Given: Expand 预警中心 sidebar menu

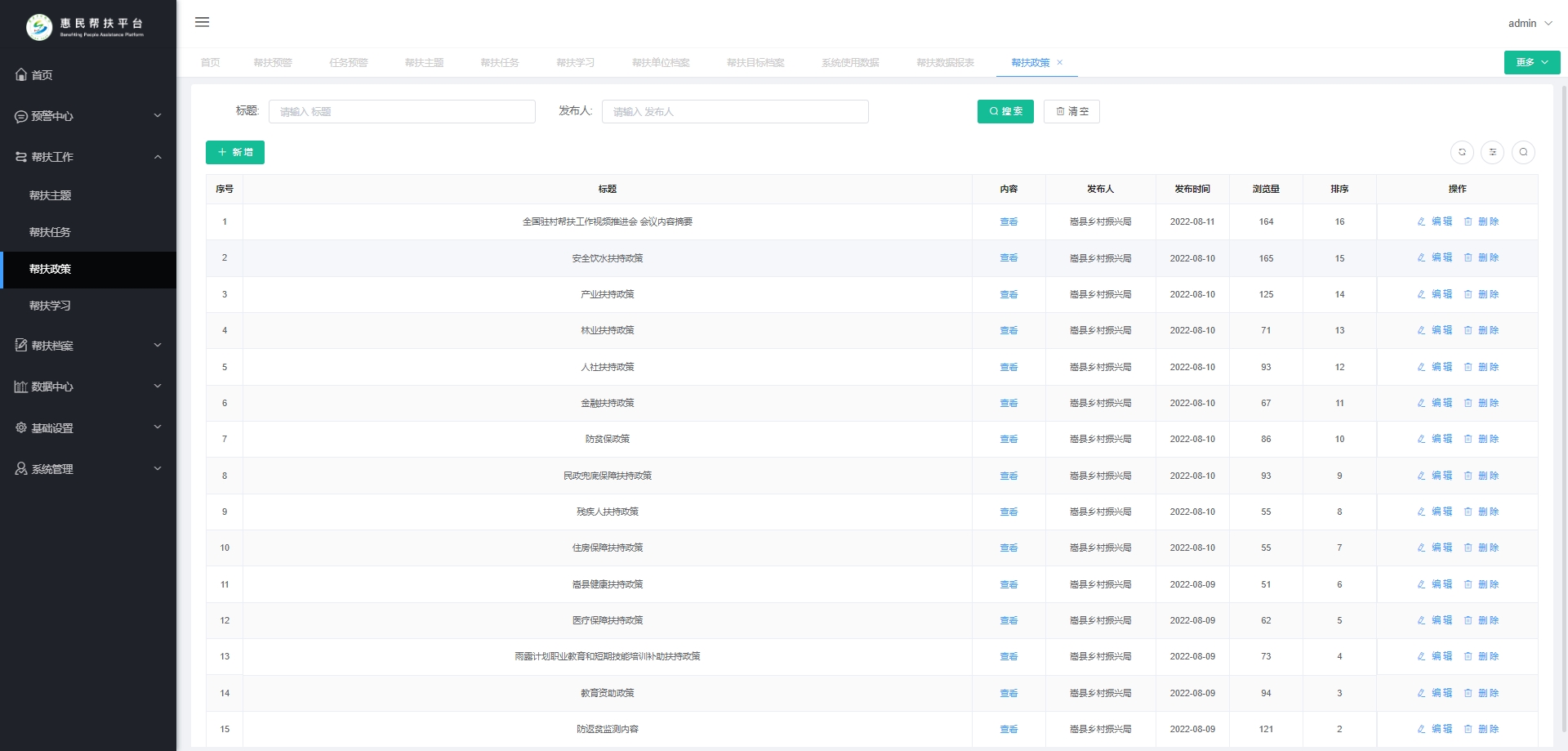Looking at the screenshot, I should point(88,116).
